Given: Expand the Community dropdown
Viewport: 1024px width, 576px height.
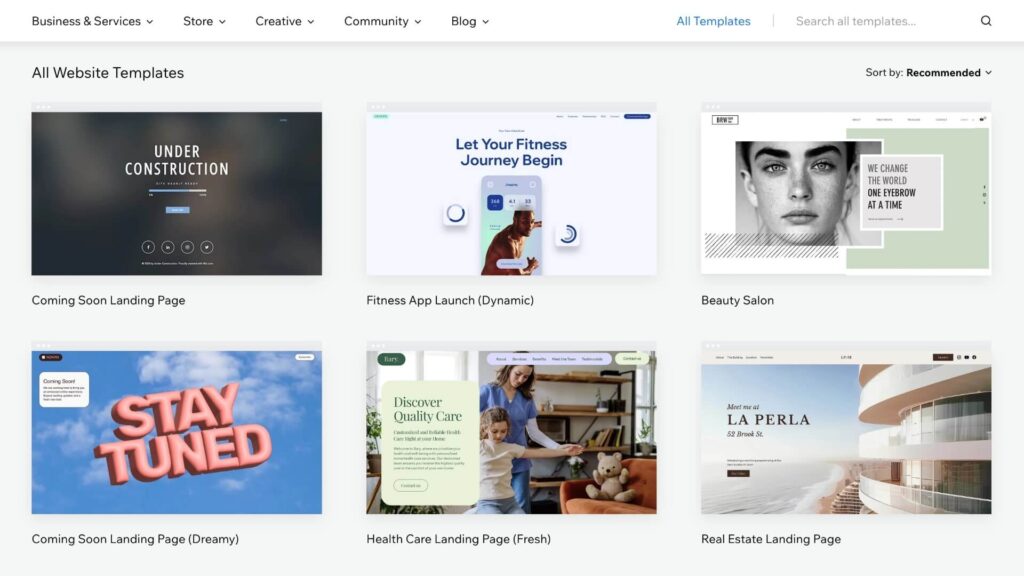Looking at the screenshot, I should (x=382, y=20).
